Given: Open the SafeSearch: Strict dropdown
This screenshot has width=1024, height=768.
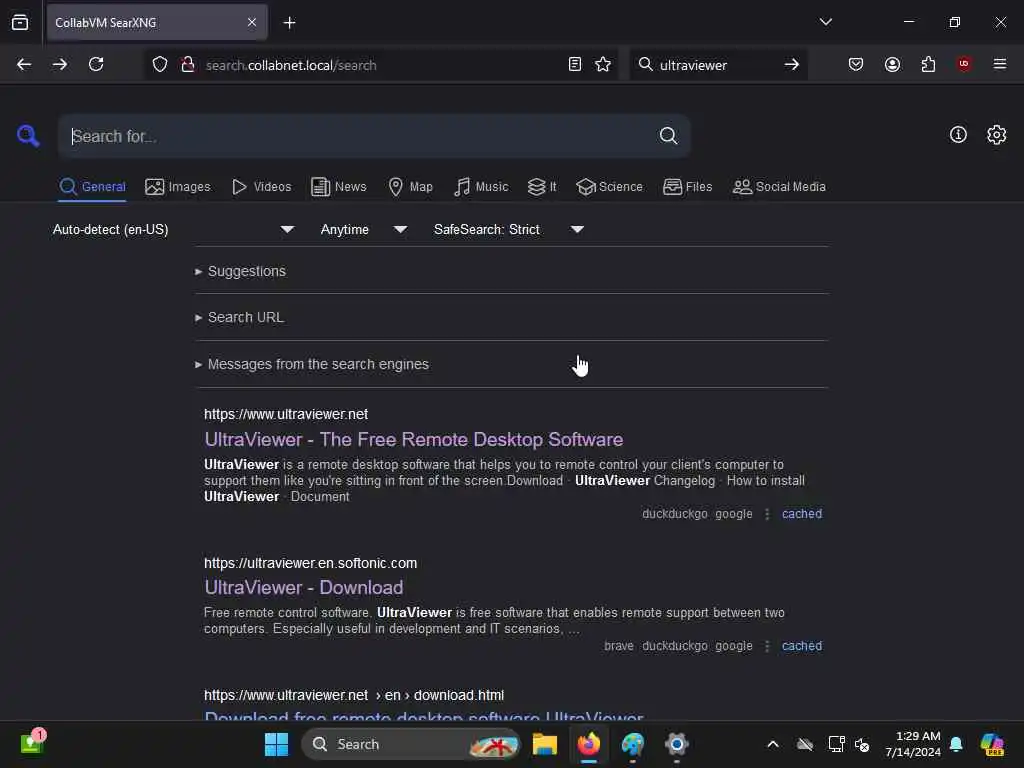Looking at the screenshot, I should click(509, 229).
